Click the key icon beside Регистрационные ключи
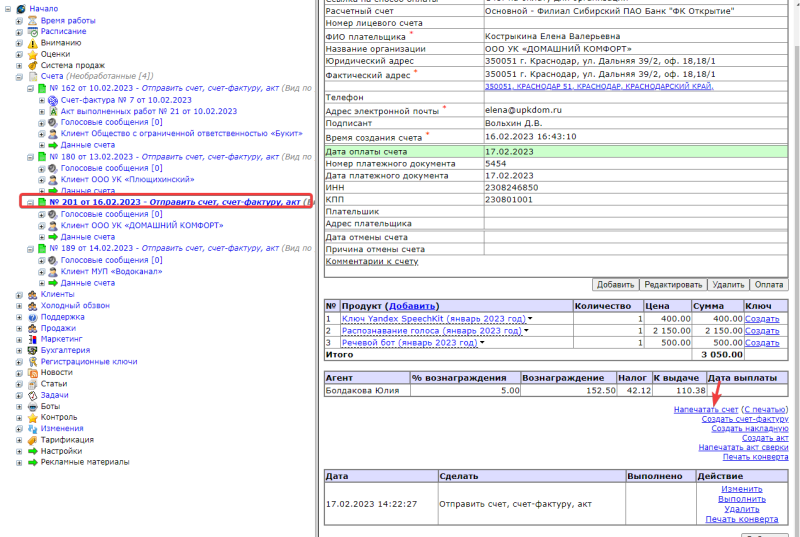Image resolution: width=800 pixels, height=537 pixels. [32, 362]
